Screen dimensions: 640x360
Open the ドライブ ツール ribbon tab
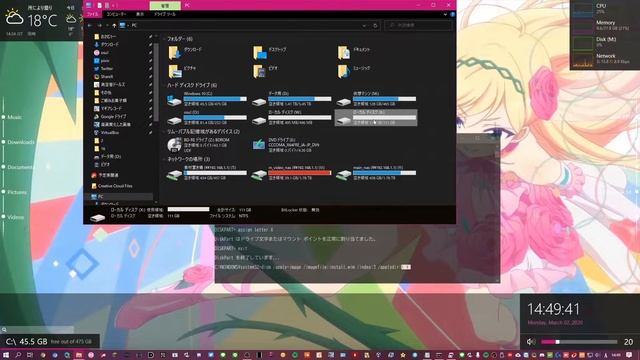point(165,14)
